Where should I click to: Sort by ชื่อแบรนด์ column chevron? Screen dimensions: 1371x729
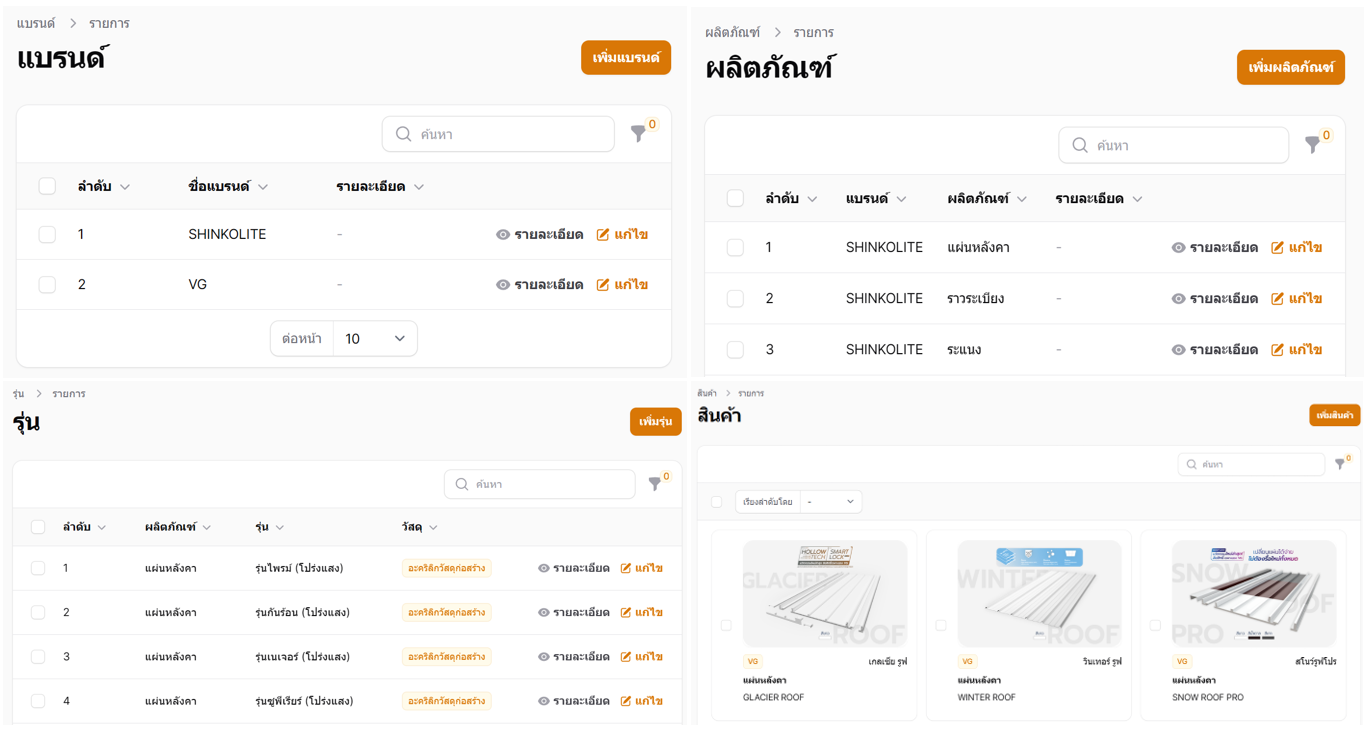pyautogui.click(x=263, y=187)
